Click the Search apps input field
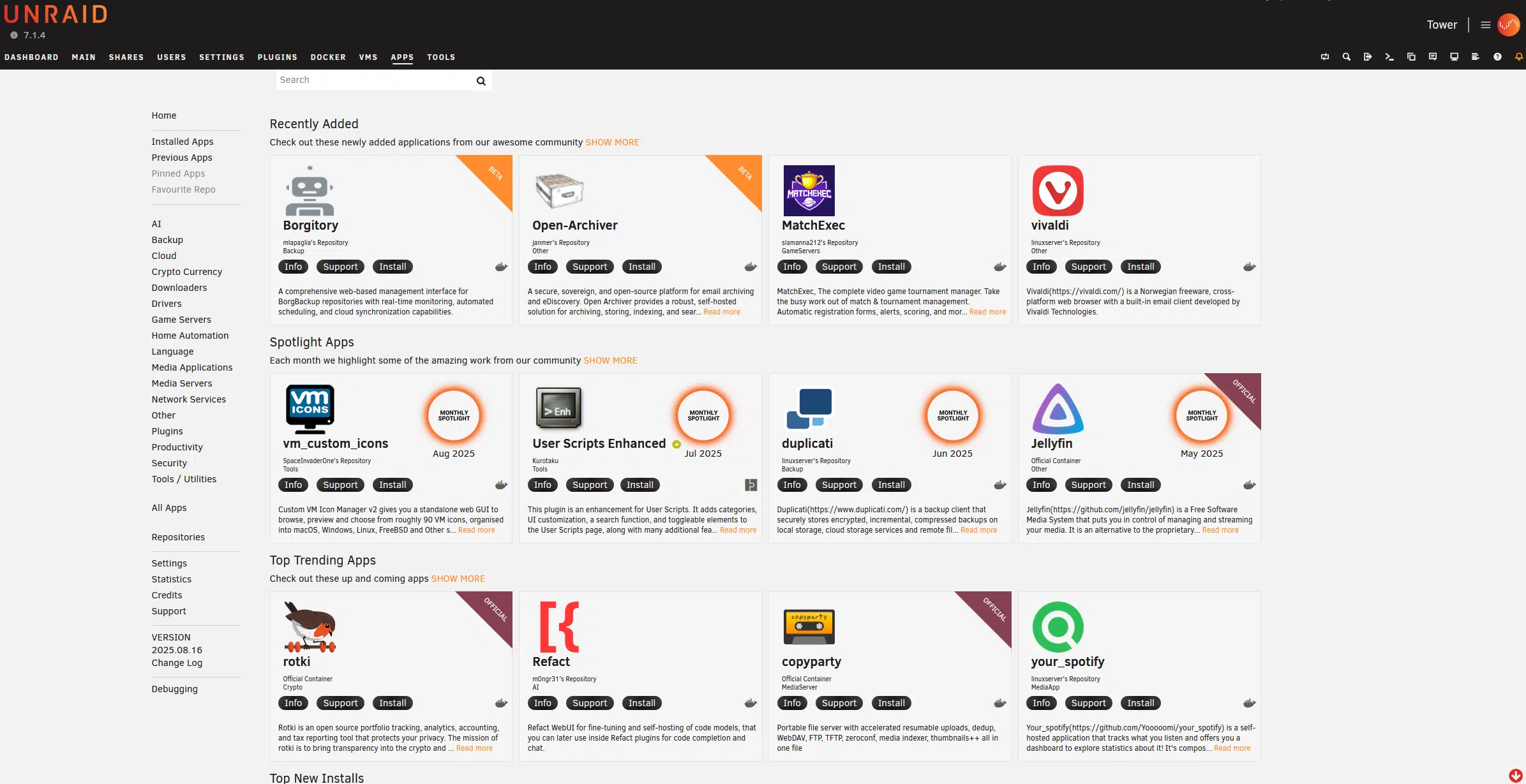Screen dimensions: 1526x784 pos(373,80)
